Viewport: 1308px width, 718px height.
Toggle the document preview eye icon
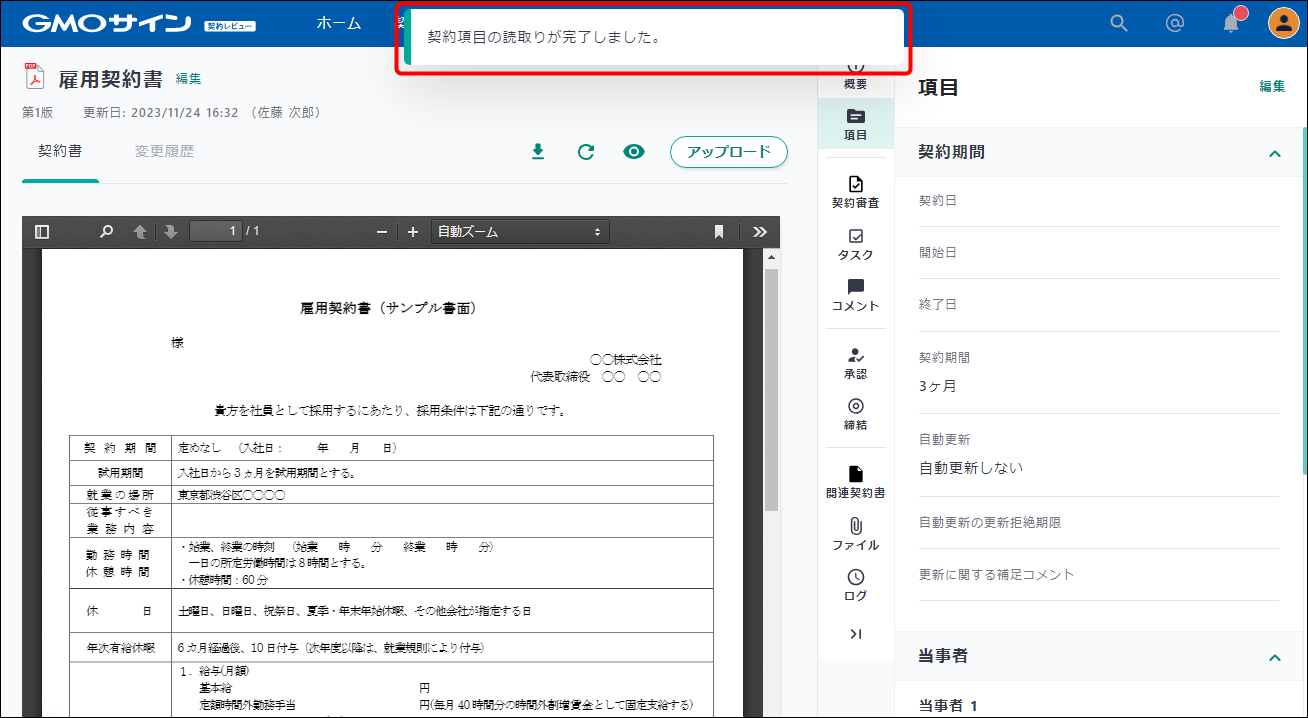634,151
